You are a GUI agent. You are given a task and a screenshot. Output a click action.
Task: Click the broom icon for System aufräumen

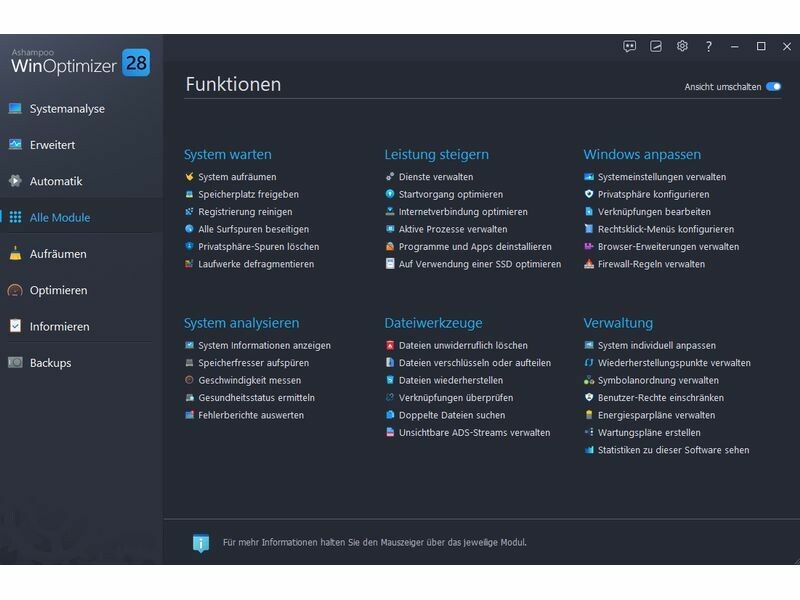coord(189,177)
